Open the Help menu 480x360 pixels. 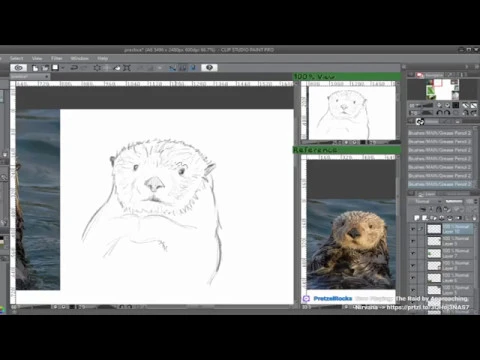[102, 58]
